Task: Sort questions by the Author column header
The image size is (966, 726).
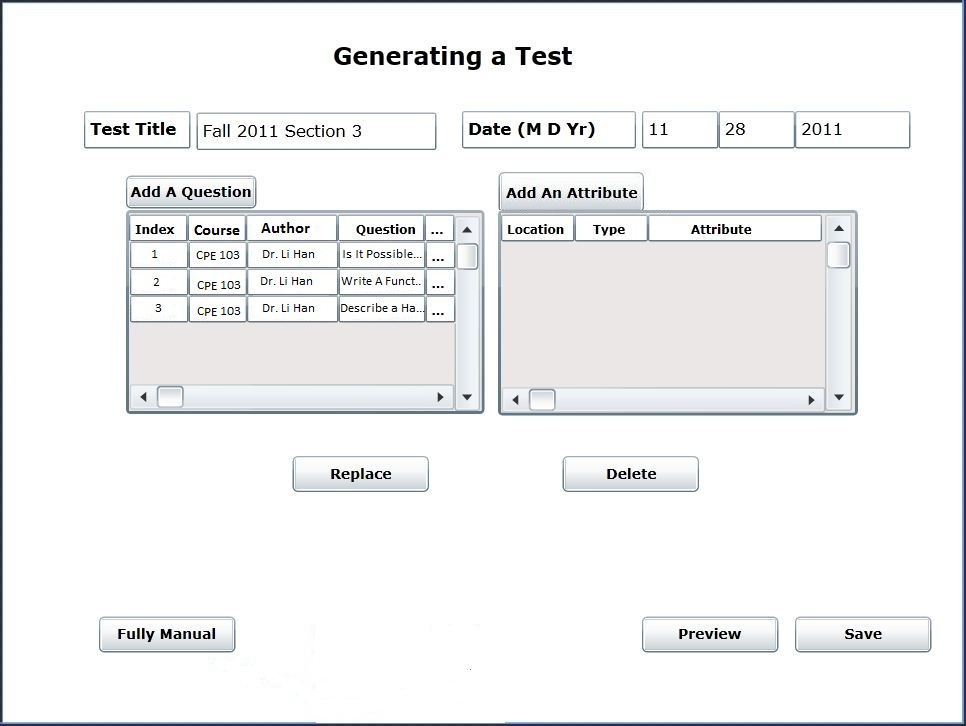Action: pos(291,229)
